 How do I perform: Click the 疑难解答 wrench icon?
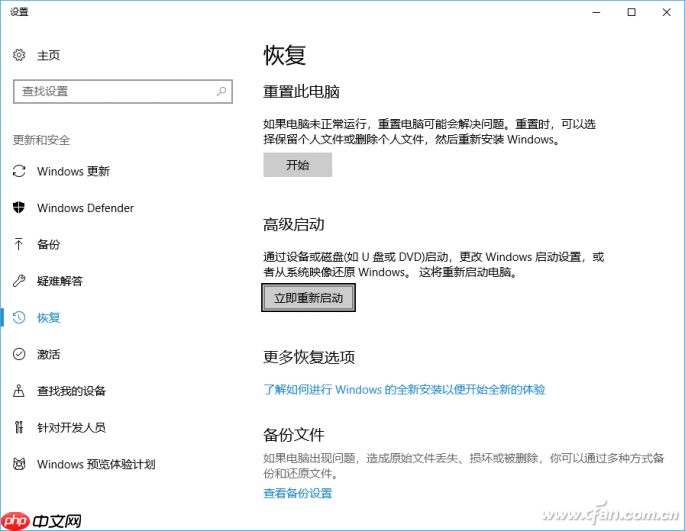click(x=19, y=281)
